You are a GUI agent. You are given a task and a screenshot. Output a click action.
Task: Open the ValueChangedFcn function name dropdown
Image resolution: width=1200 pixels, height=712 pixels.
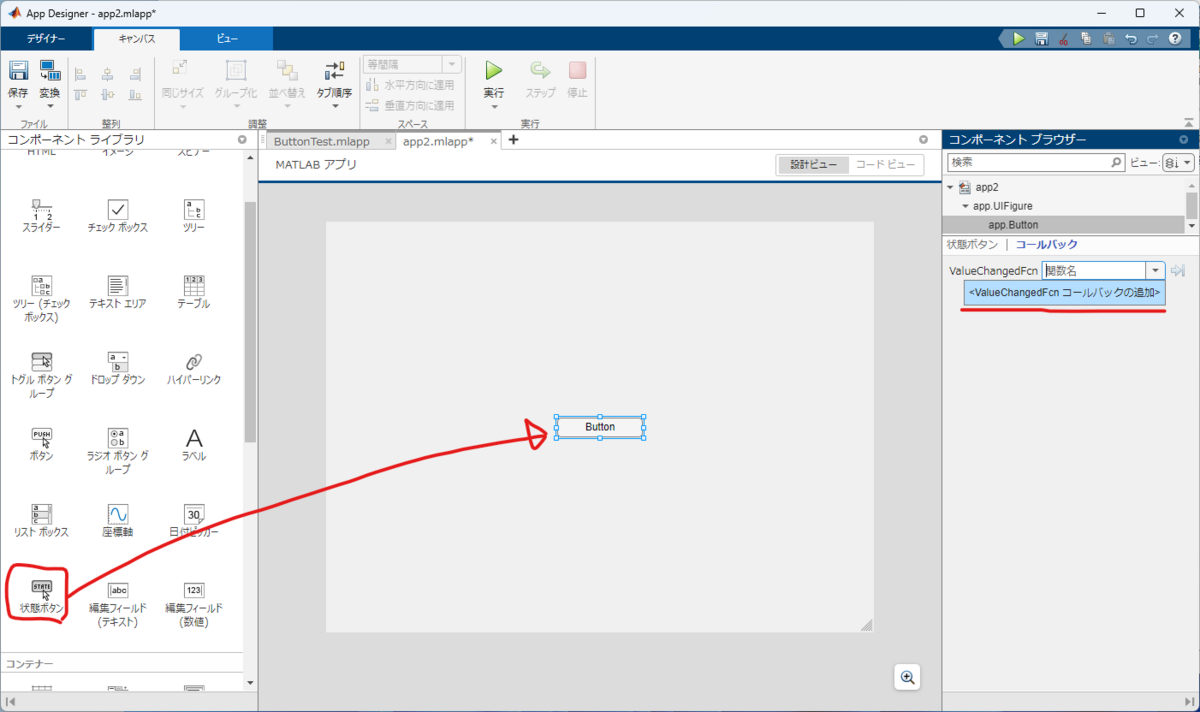pos(1156,270)
